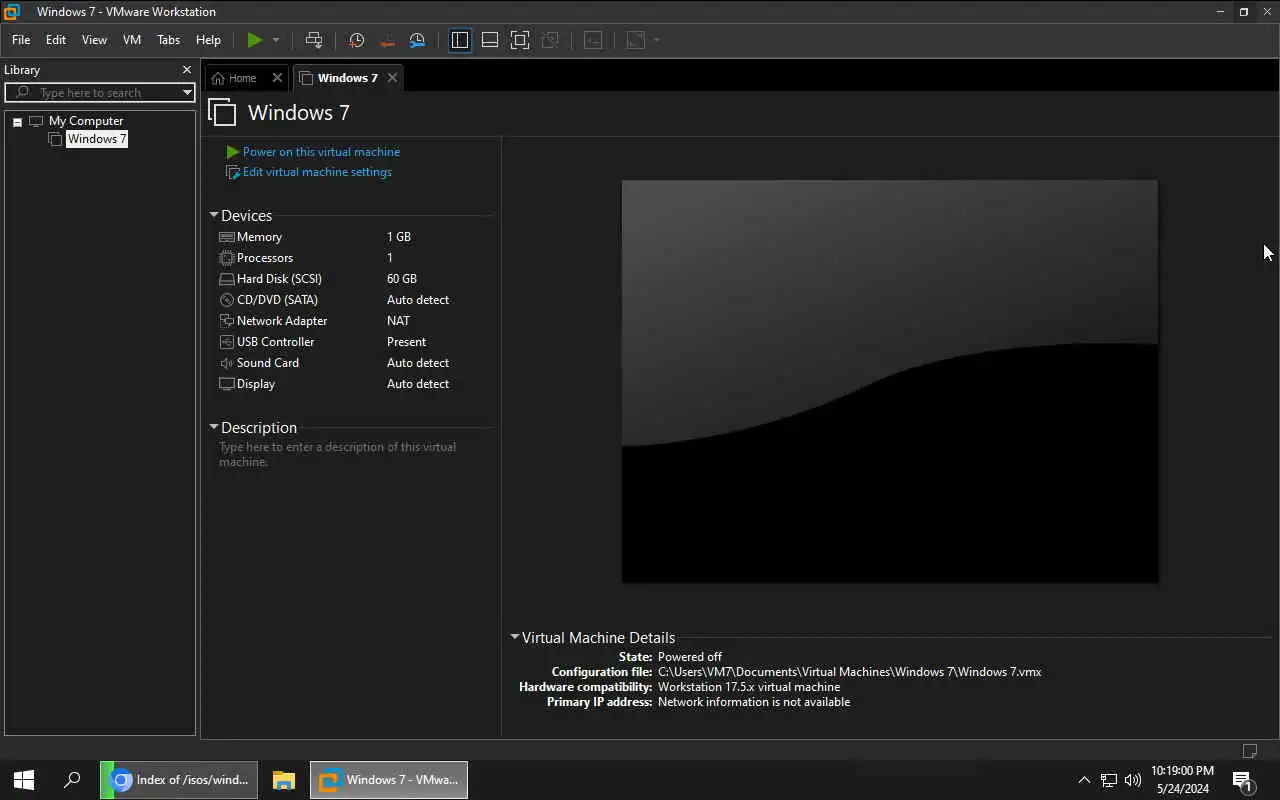Click Send Ctrl+Alt+Del toolbar icon

click(x=314, y=40)
